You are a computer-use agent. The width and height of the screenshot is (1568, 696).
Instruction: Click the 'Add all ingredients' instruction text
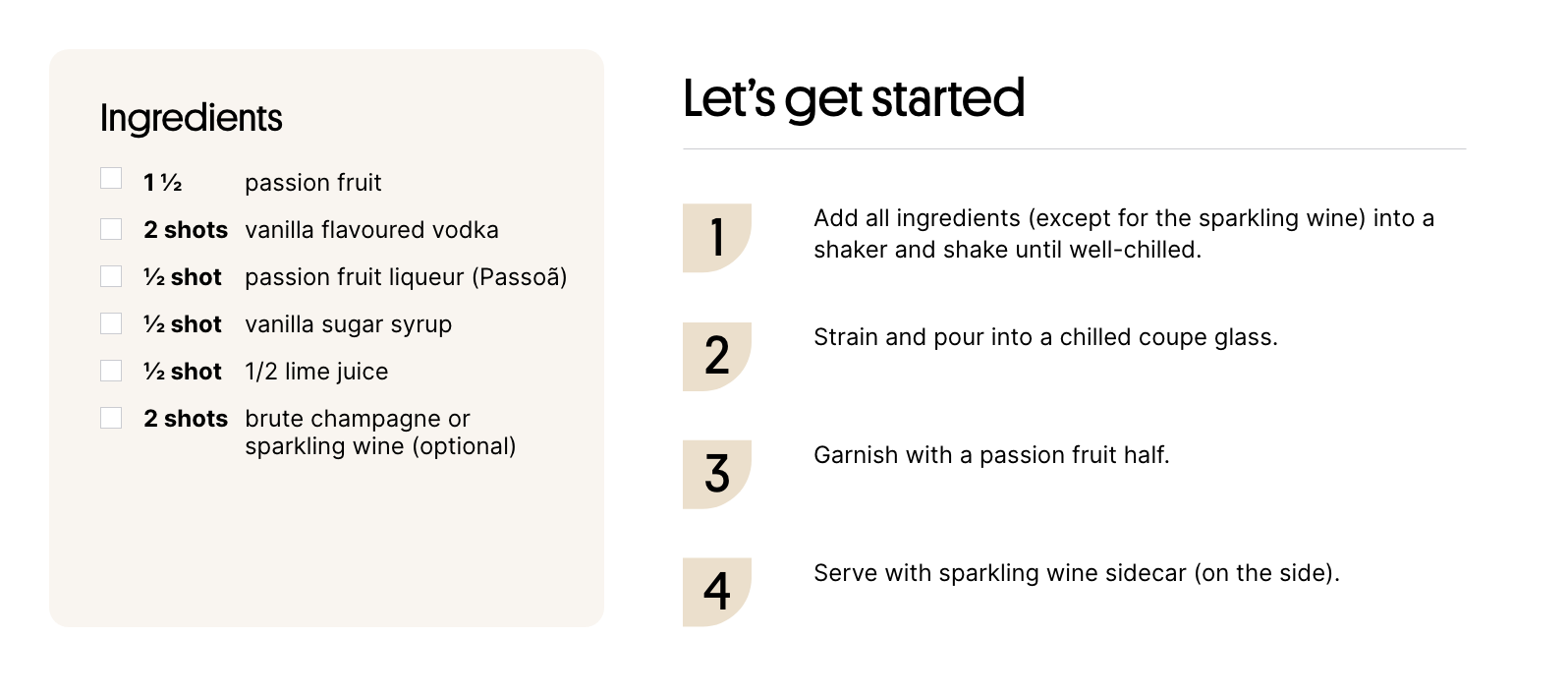tap(1124, 234)
